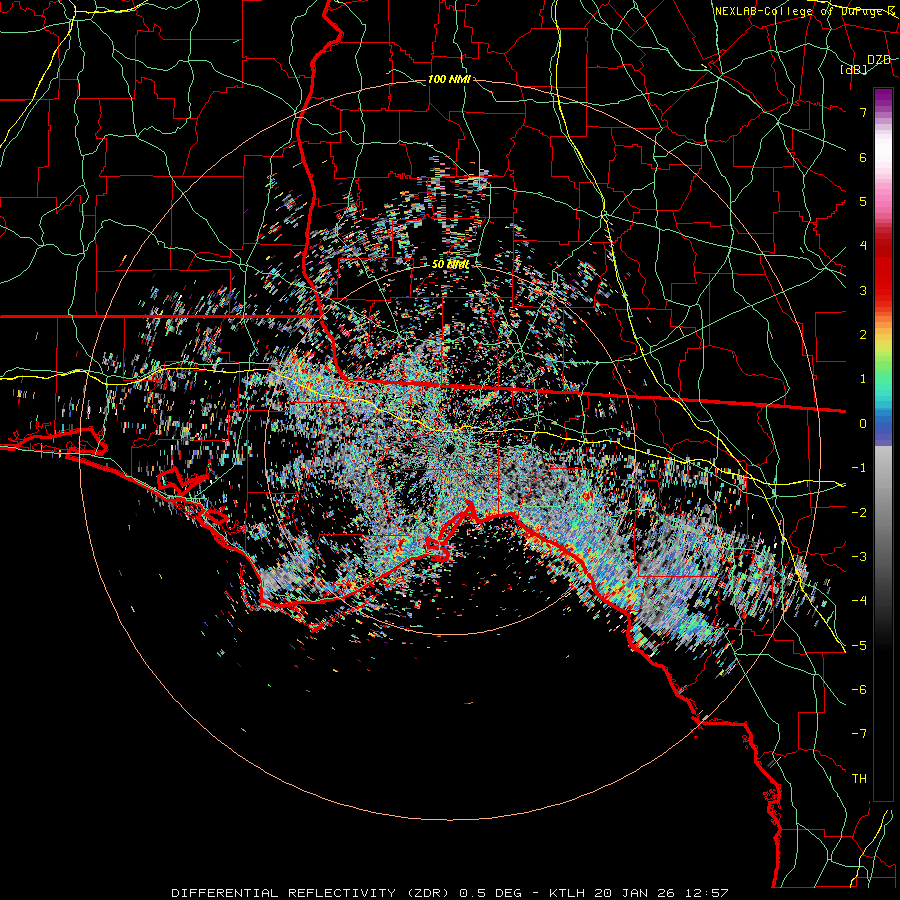Viewport: 900px width, 900px height.
Task: Click the "1" tick on the color scale
Action: 863,379
